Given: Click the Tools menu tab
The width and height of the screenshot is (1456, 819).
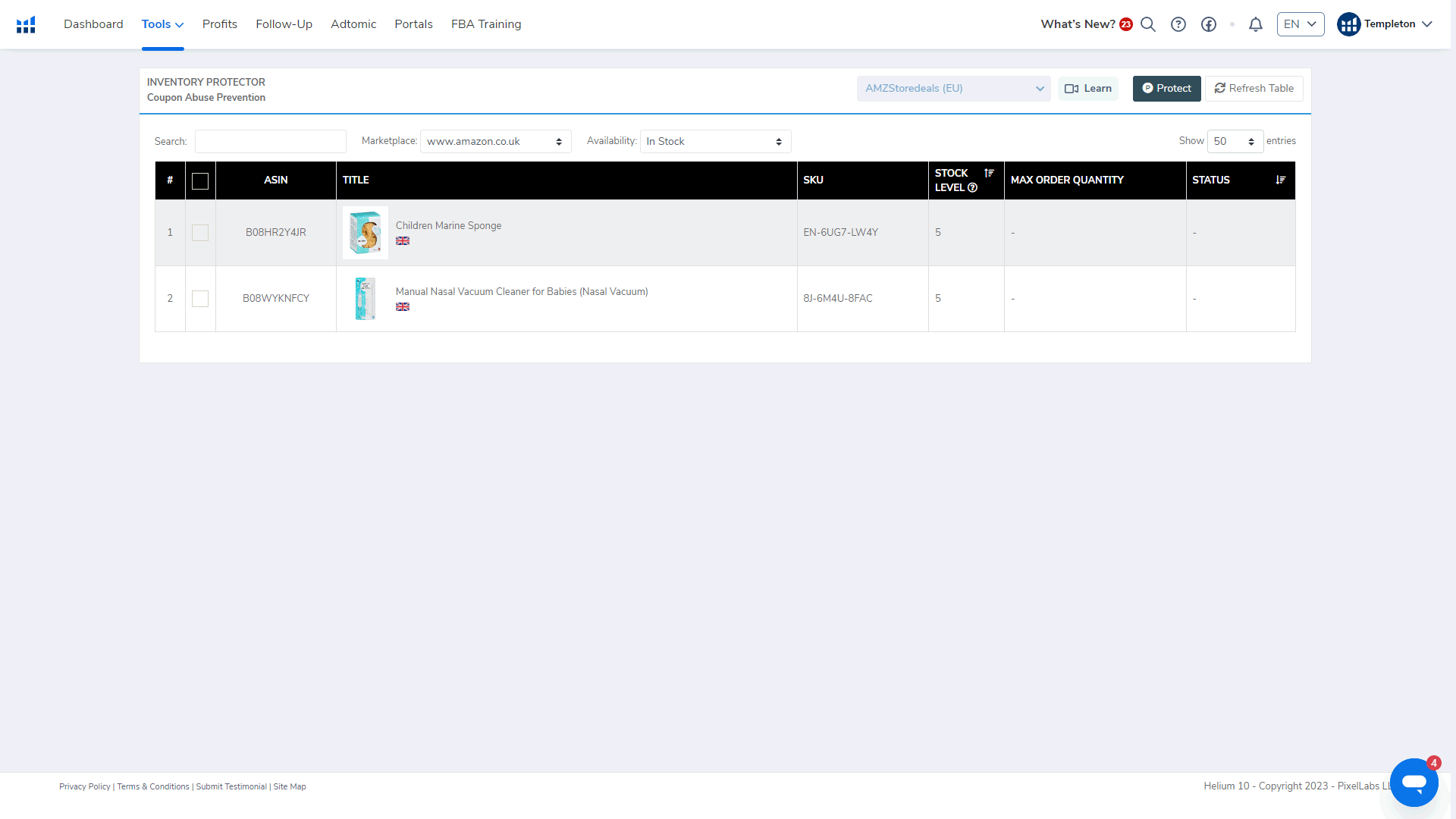Looking at the screenshot, I should [163, 24].
